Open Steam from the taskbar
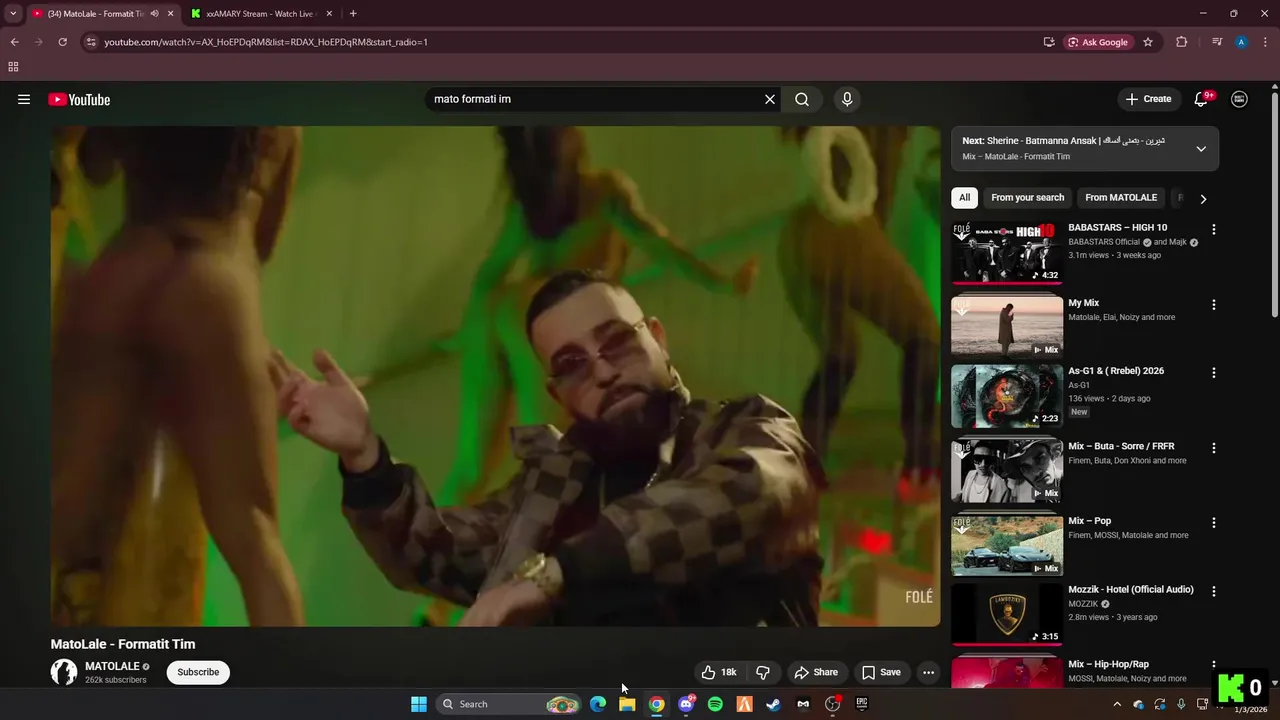The height and width of the screenshot is (720, 1280). click(773, 704)
